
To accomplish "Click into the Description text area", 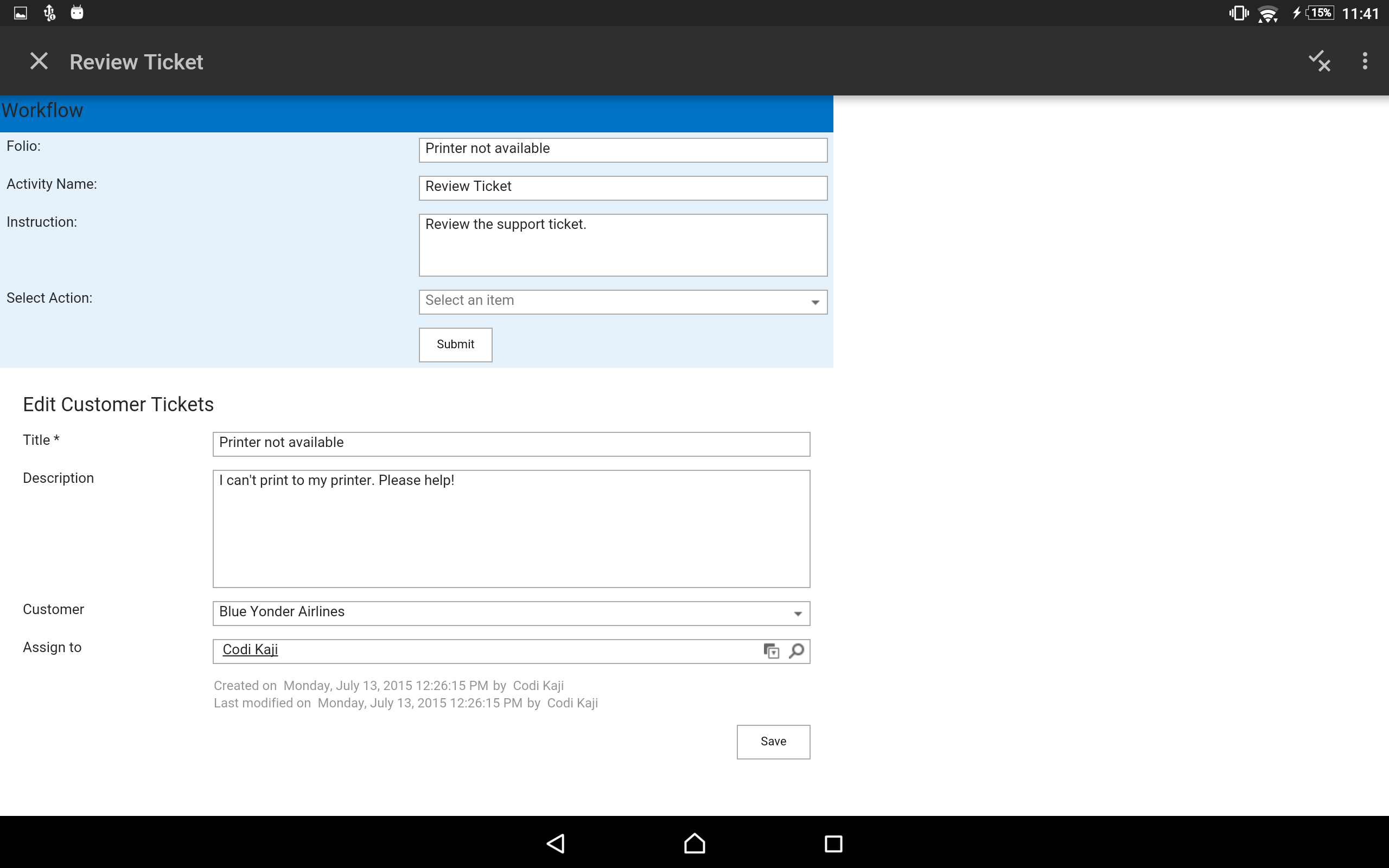I will point(511,529).
